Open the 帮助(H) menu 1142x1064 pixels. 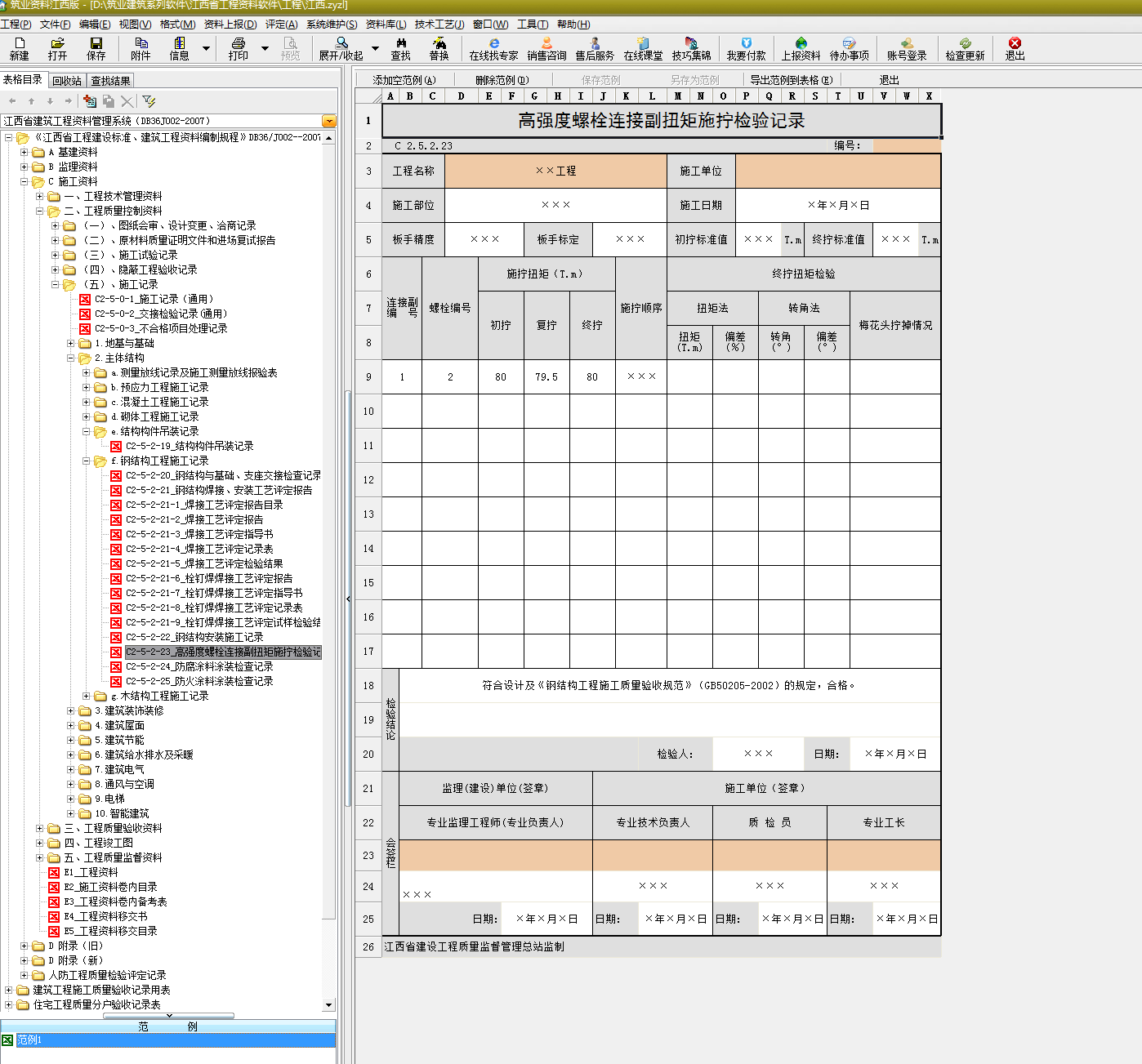point(573,24)
